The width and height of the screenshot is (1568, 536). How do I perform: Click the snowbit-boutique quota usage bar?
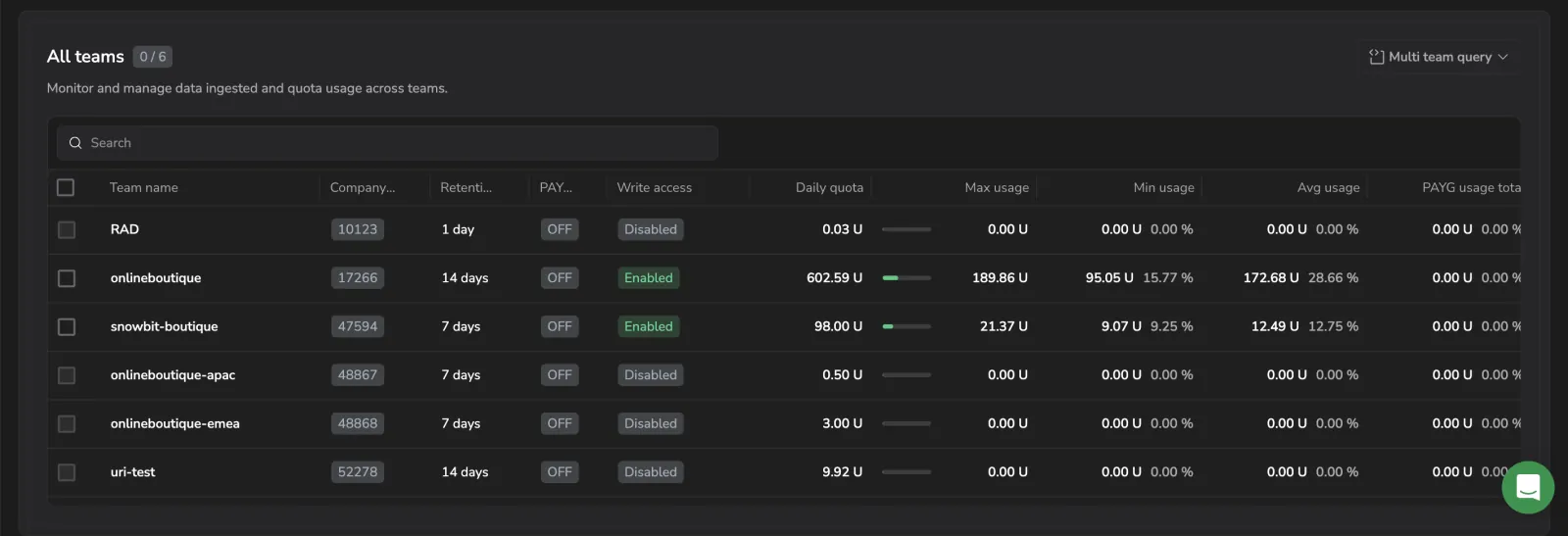(906, 326)
